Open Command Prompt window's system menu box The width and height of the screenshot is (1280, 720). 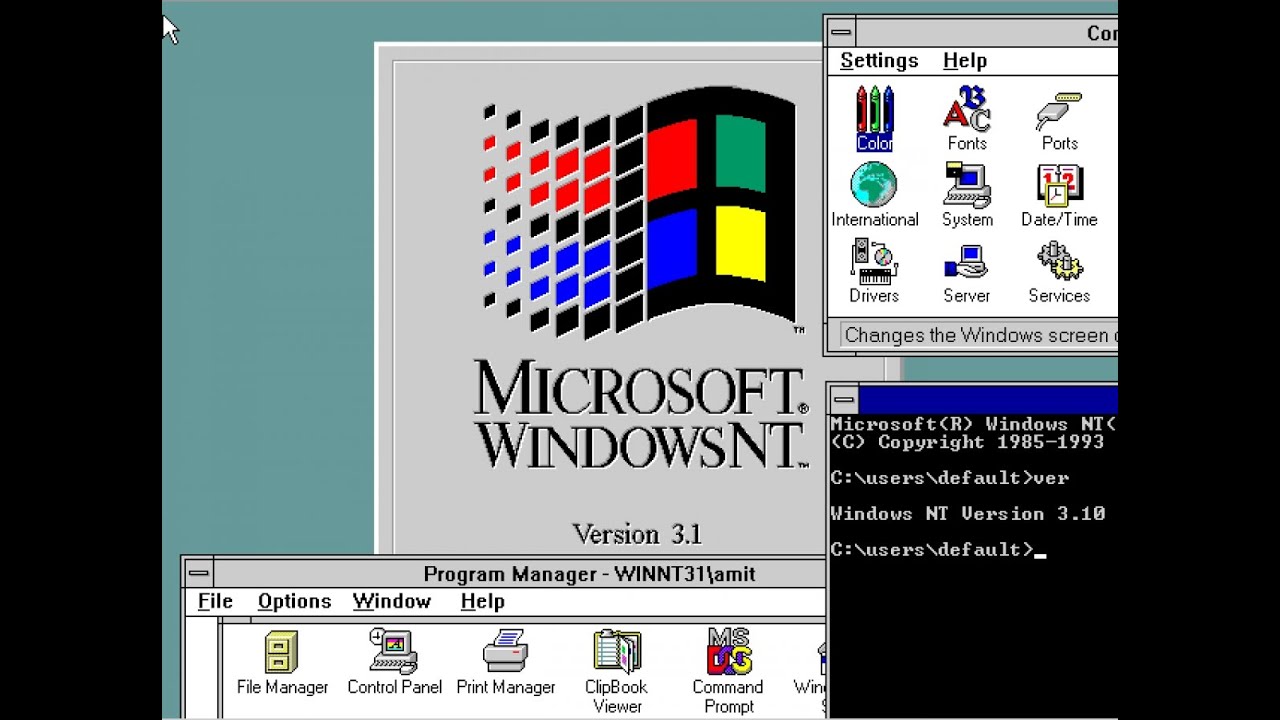click(844, 400)
